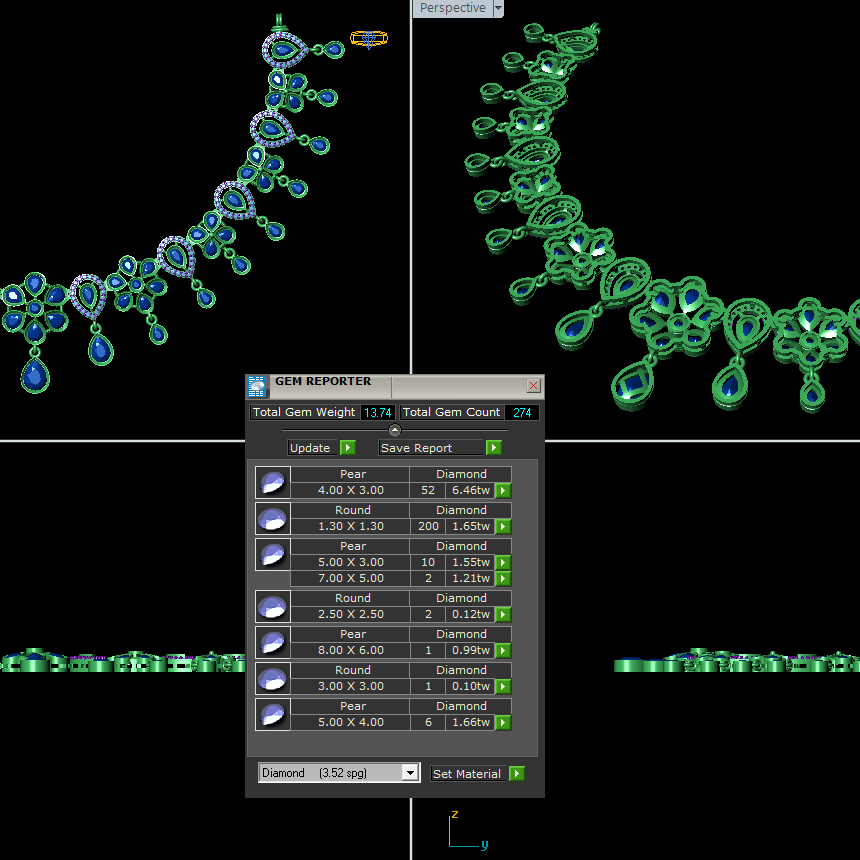The image size is (860, 860).
Task: Click the Update button
Action: click(321, 448)
